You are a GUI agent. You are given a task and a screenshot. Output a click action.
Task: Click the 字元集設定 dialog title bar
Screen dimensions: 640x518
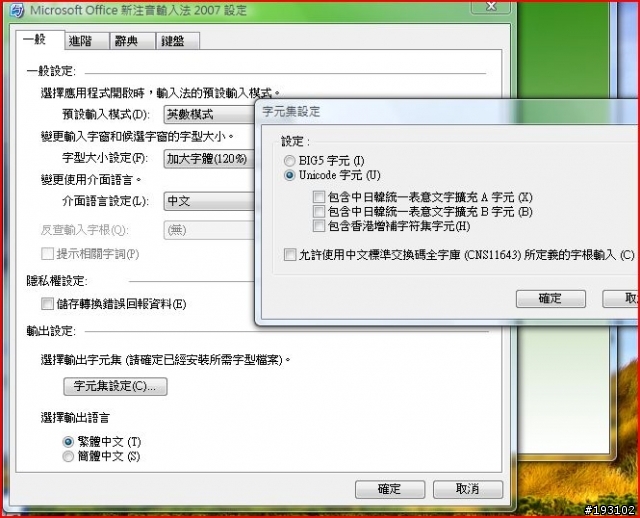coord(447,112)
